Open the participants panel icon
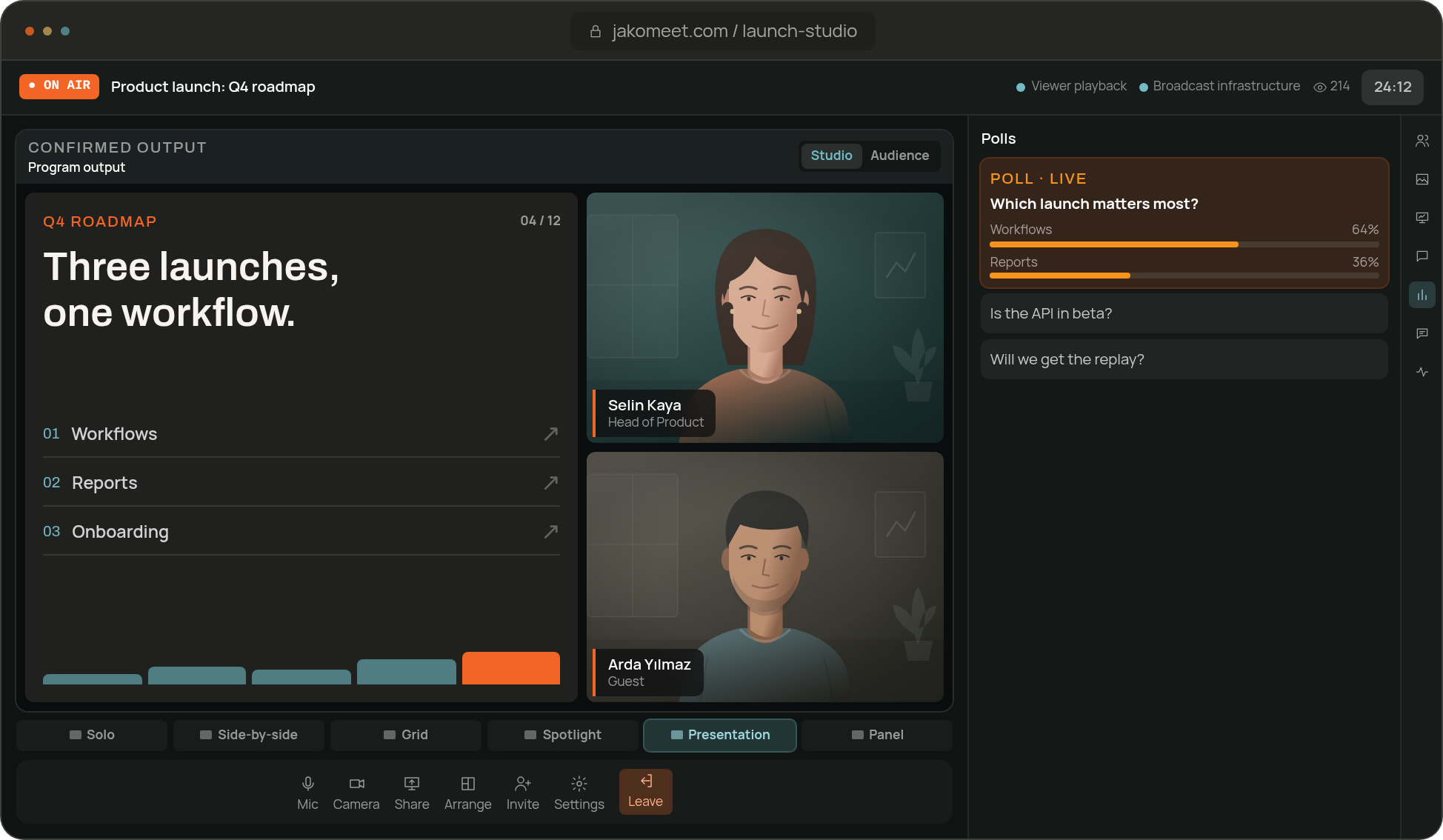 coord(1422,141)
